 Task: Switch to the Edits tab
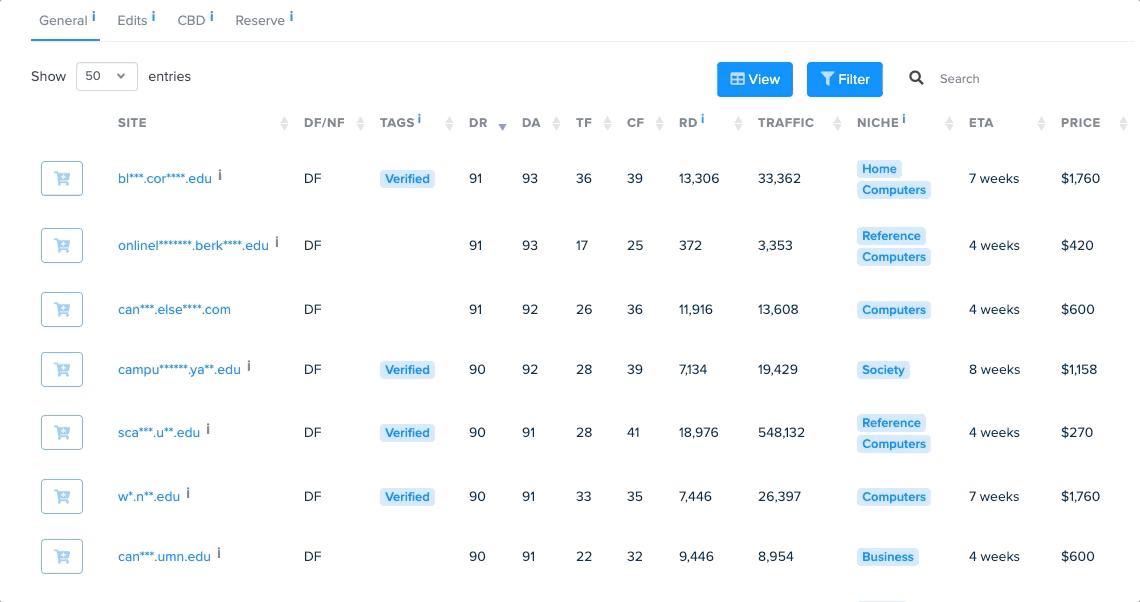[132, 20]
